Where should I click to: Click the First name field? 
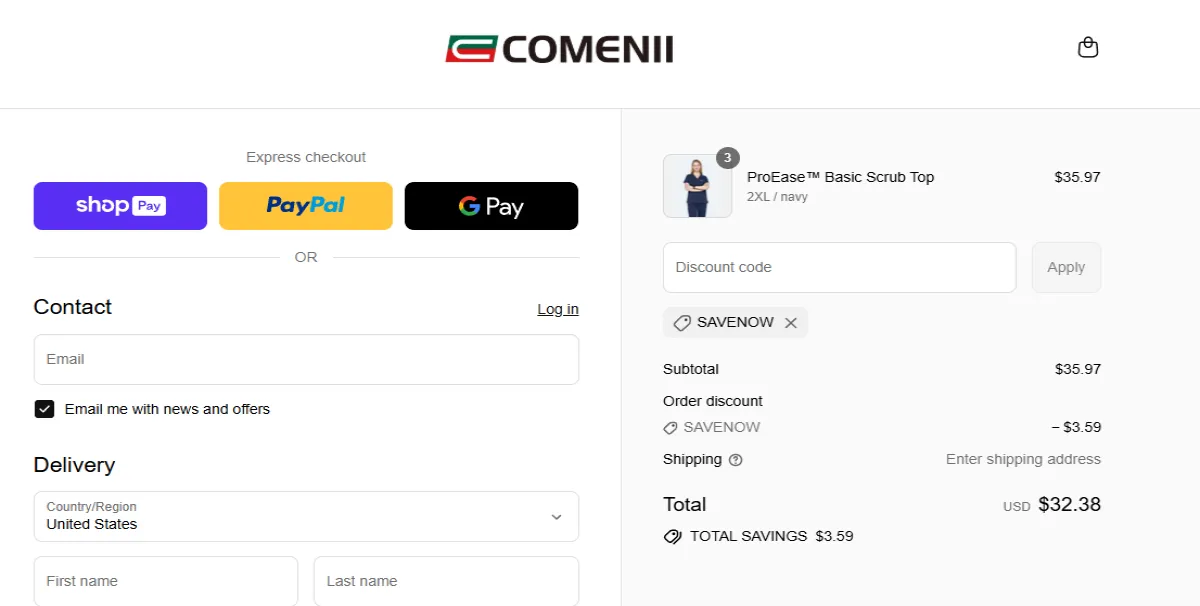pyautogui.click(x=165, y=581)
